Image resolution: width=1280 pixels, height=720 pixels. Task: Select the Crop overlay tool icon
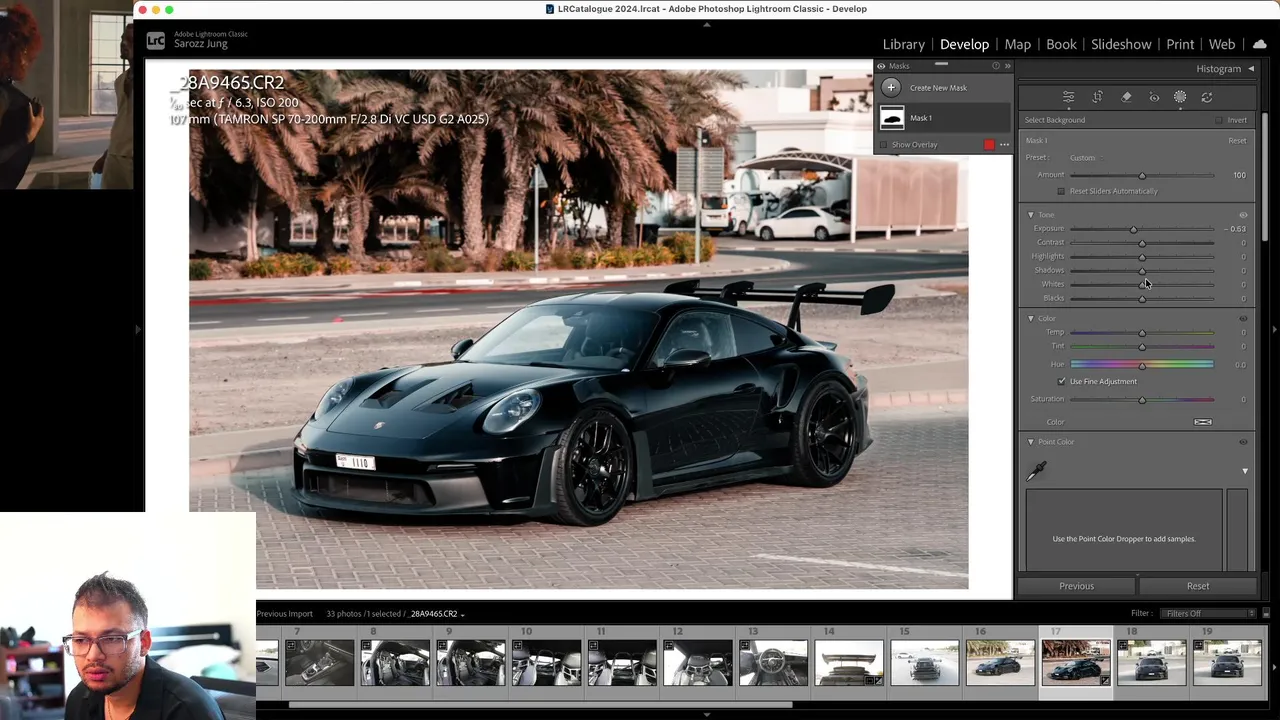(1097, 97)
